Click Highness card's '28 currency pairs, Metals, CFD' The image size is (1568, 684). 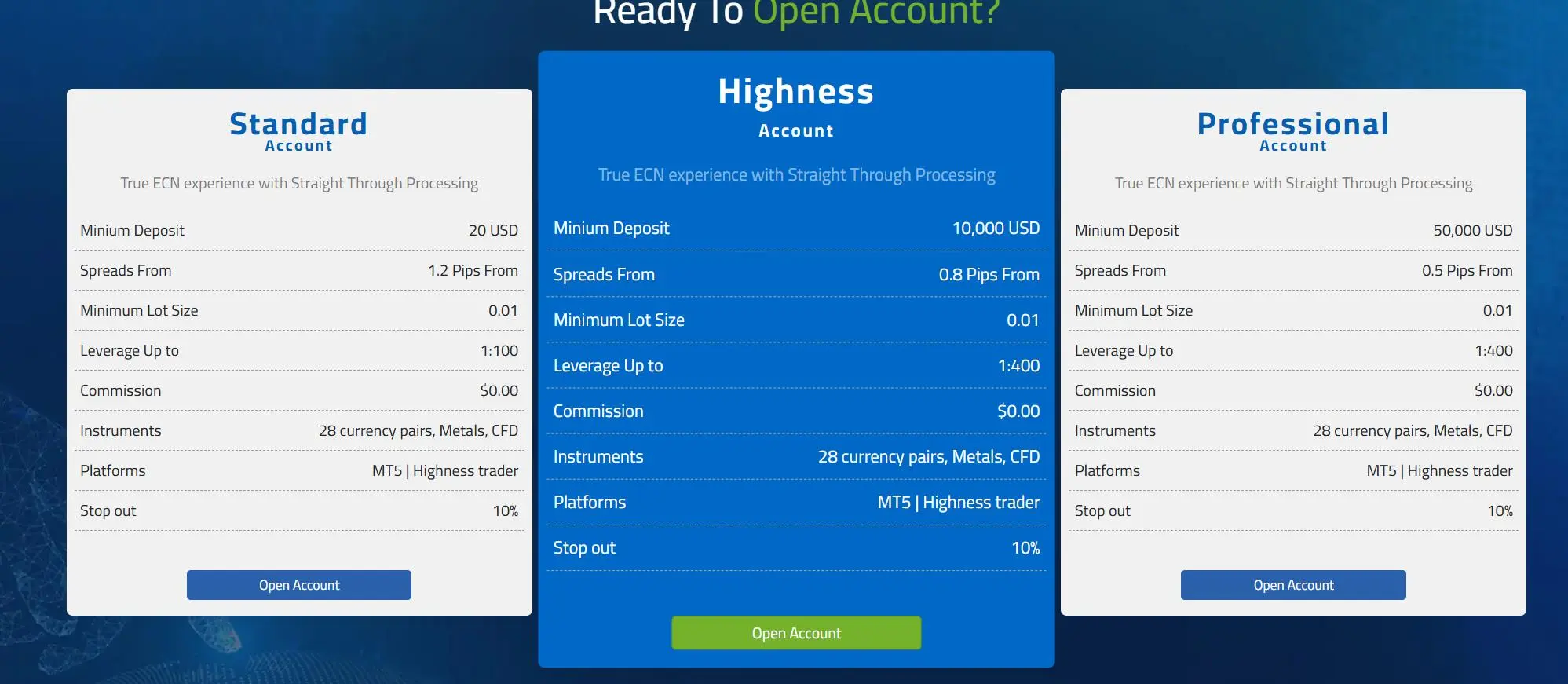[x=929, y=456]
